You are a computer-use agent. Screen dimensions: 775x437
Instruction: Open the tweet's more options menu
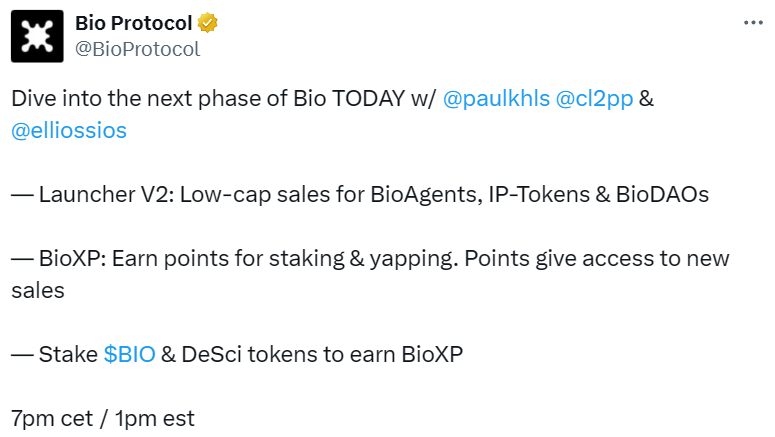pyautogui.click(x=752, y=23)
